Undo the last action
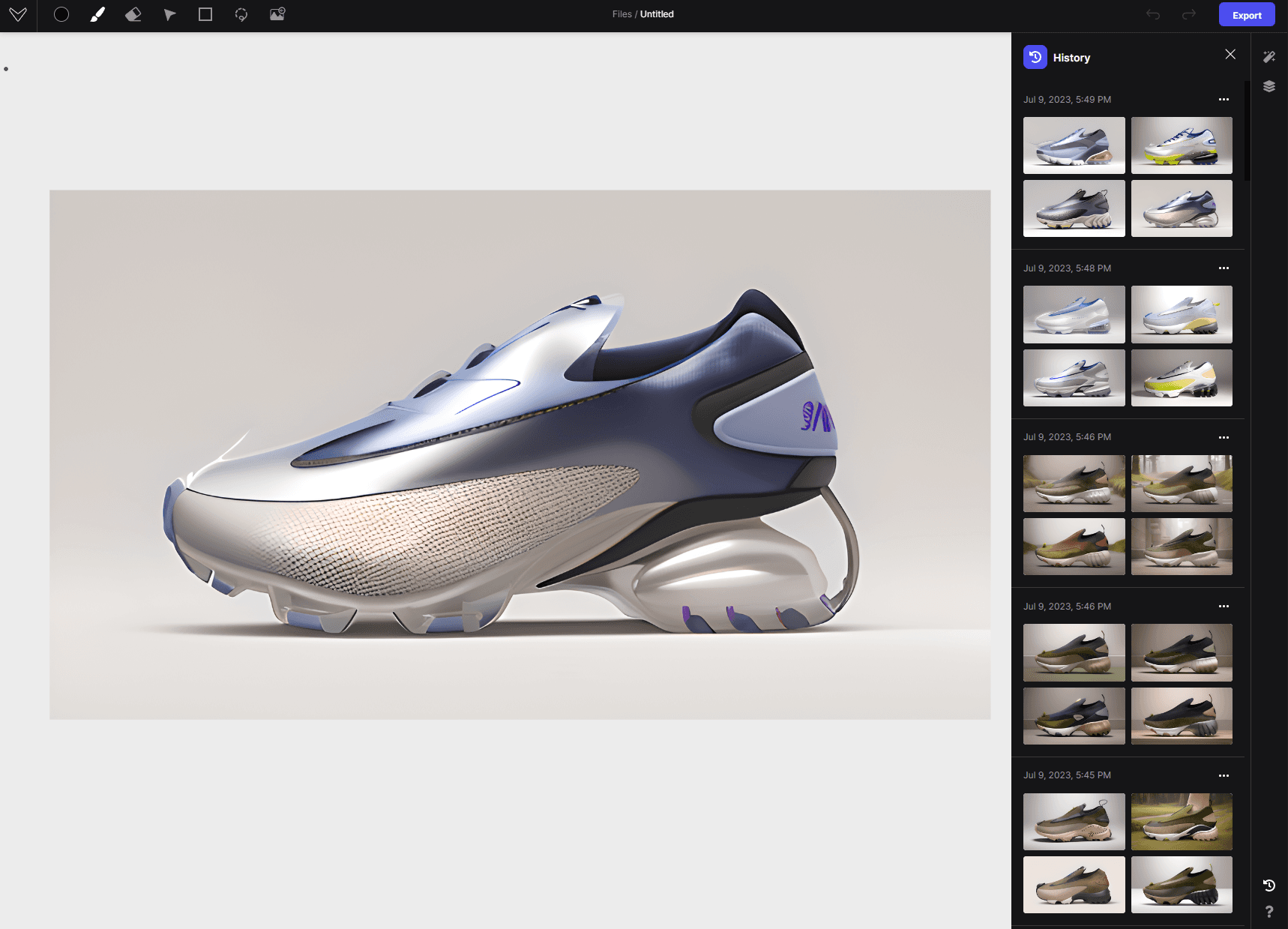The image size is (1288, 929). point(1153,15)
